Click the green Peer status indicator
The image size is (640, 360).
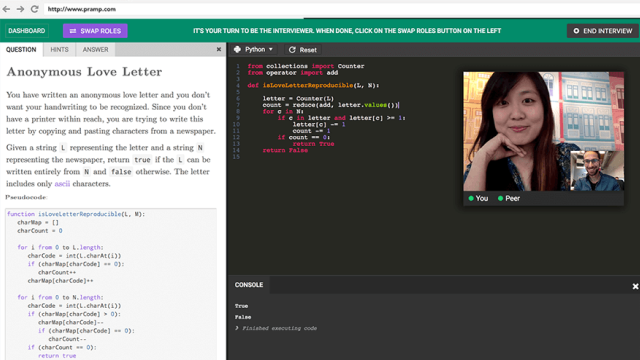tap(500, 198)
